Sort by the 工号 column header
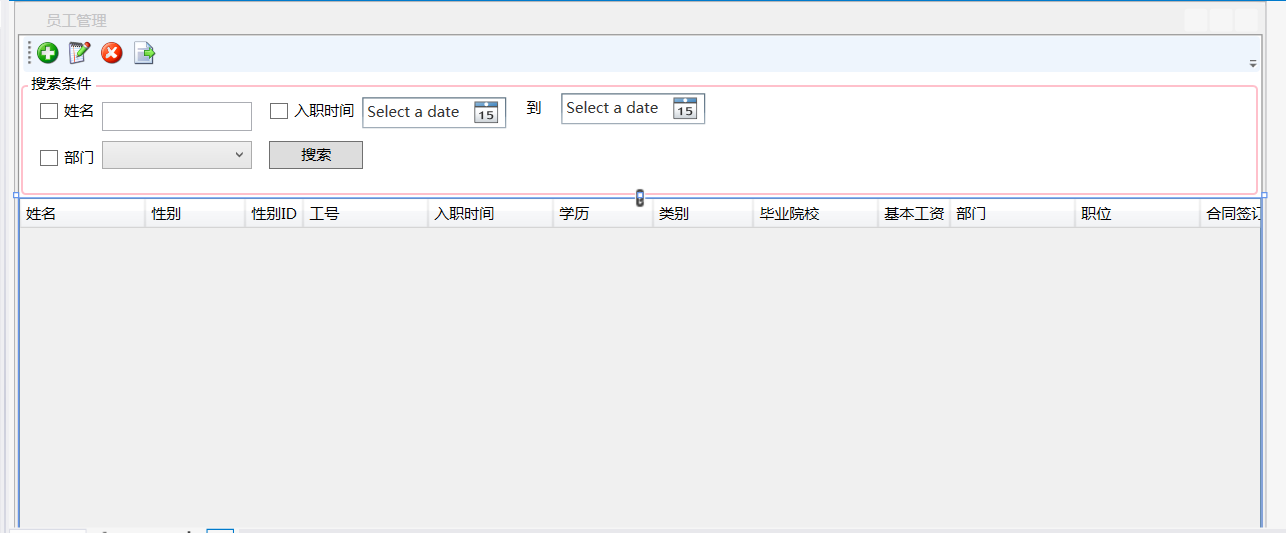Viewport: 1286px width, 533px height. pos(366,214)
